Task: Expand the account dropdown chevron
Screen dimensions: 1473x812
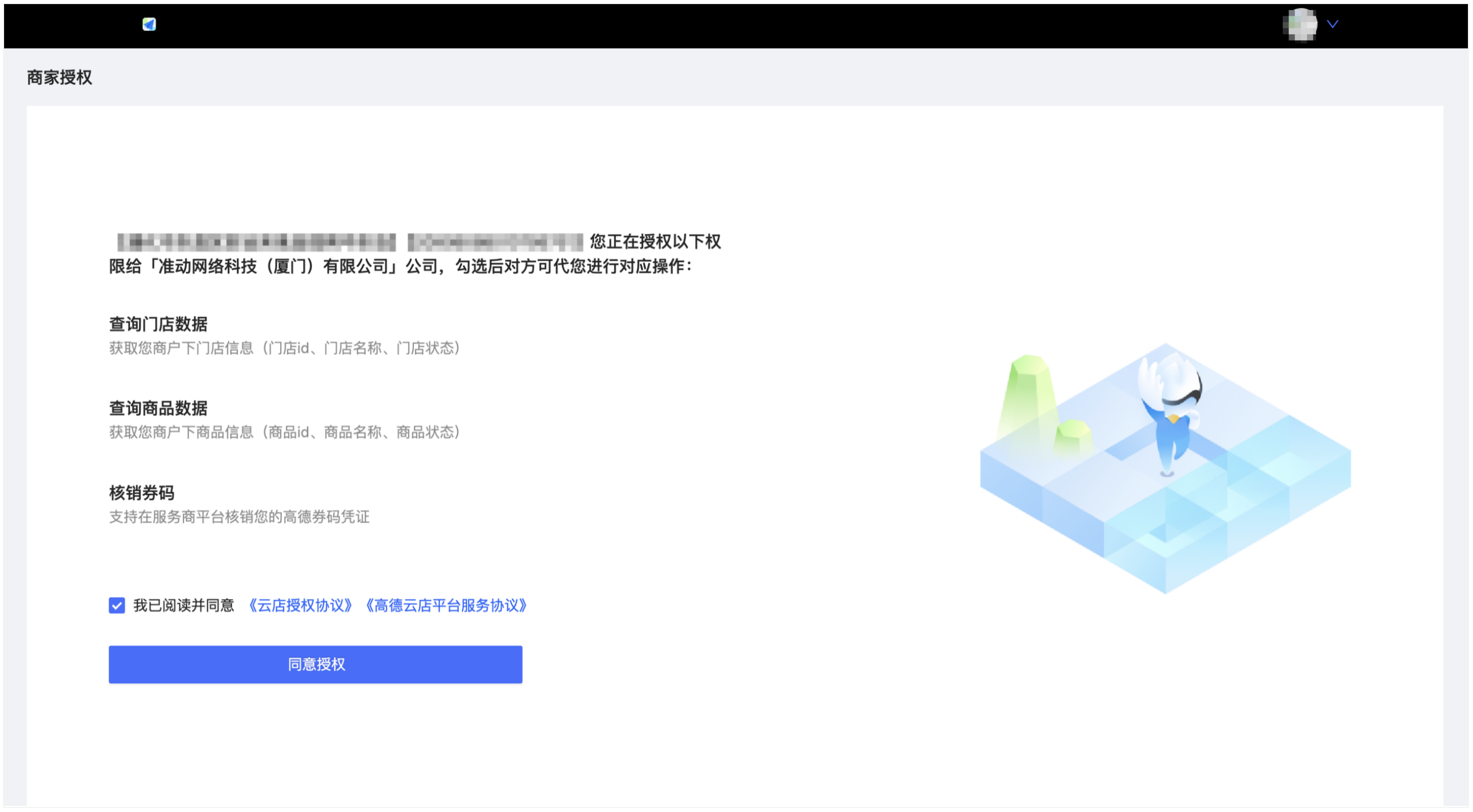Action: [1332, 24]
